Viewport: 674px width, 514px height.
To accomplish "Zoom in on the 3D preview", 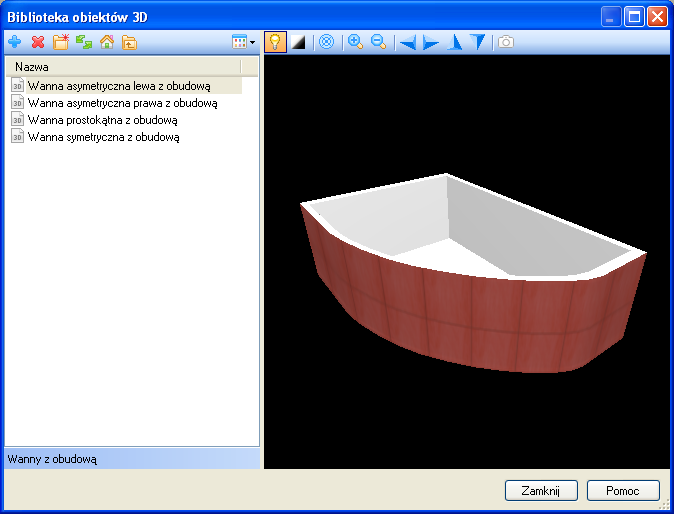I will pos(355,42).
